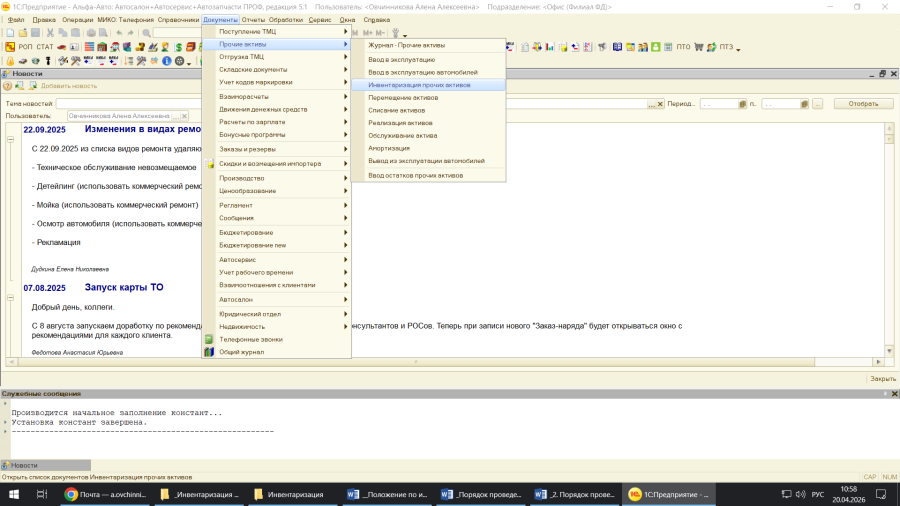Click the help question mark in Новости
This screenshot has height=506, width=900.
[x=7, y=86]
